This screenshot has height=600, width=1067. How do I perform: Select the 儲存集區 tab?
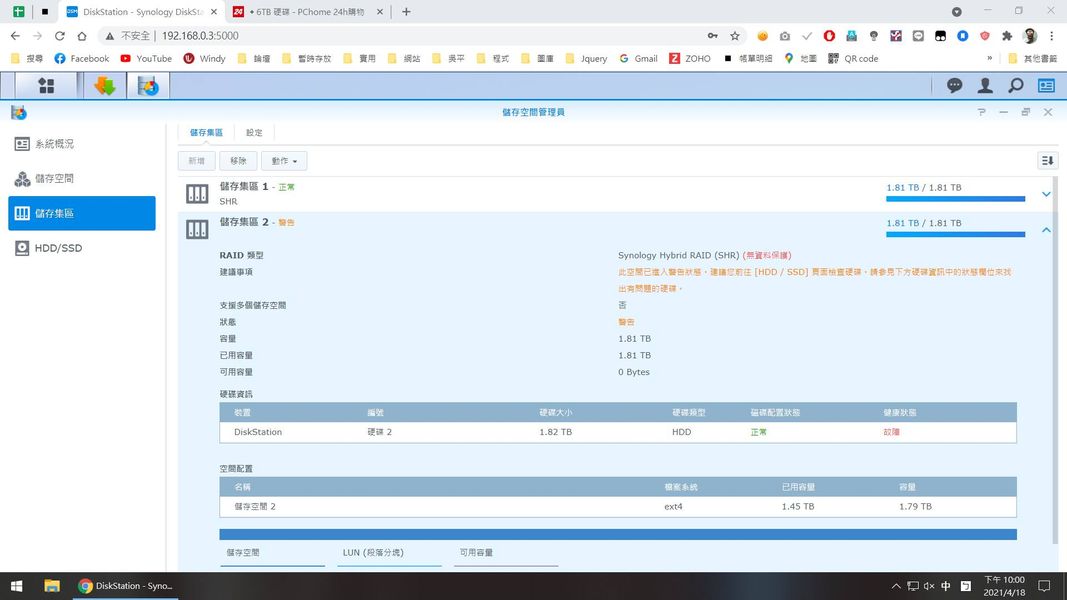click(x=207, y=132)
